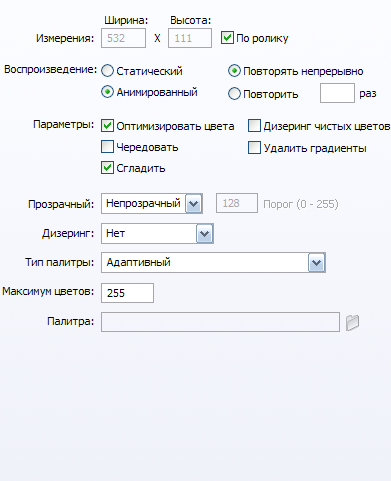Click the repeat count раз field
The width and height of the screenshot is (391, 481).
tap(337, 93)
